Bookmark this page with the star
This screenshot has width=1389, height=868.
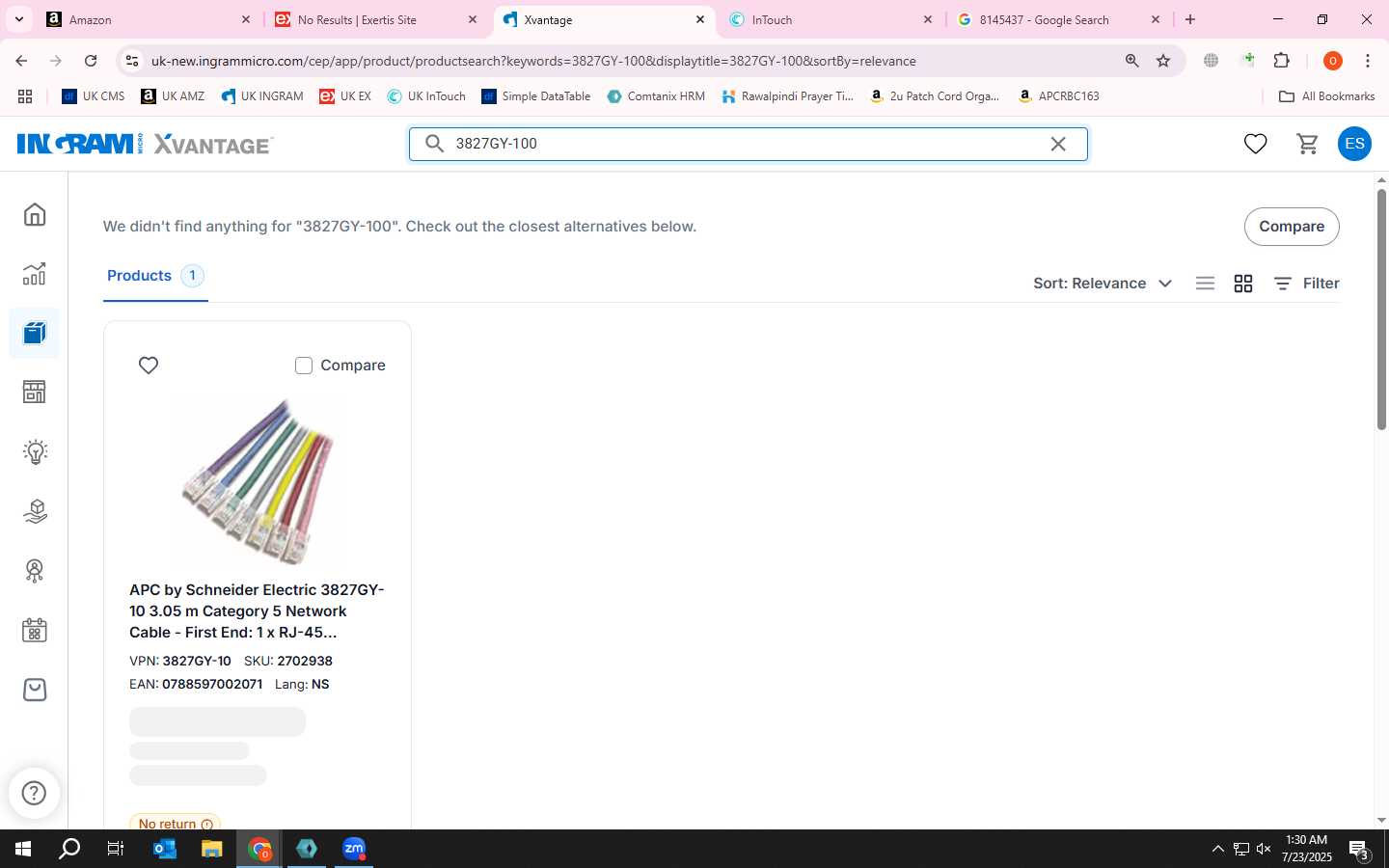click(x=1163, y=61)
